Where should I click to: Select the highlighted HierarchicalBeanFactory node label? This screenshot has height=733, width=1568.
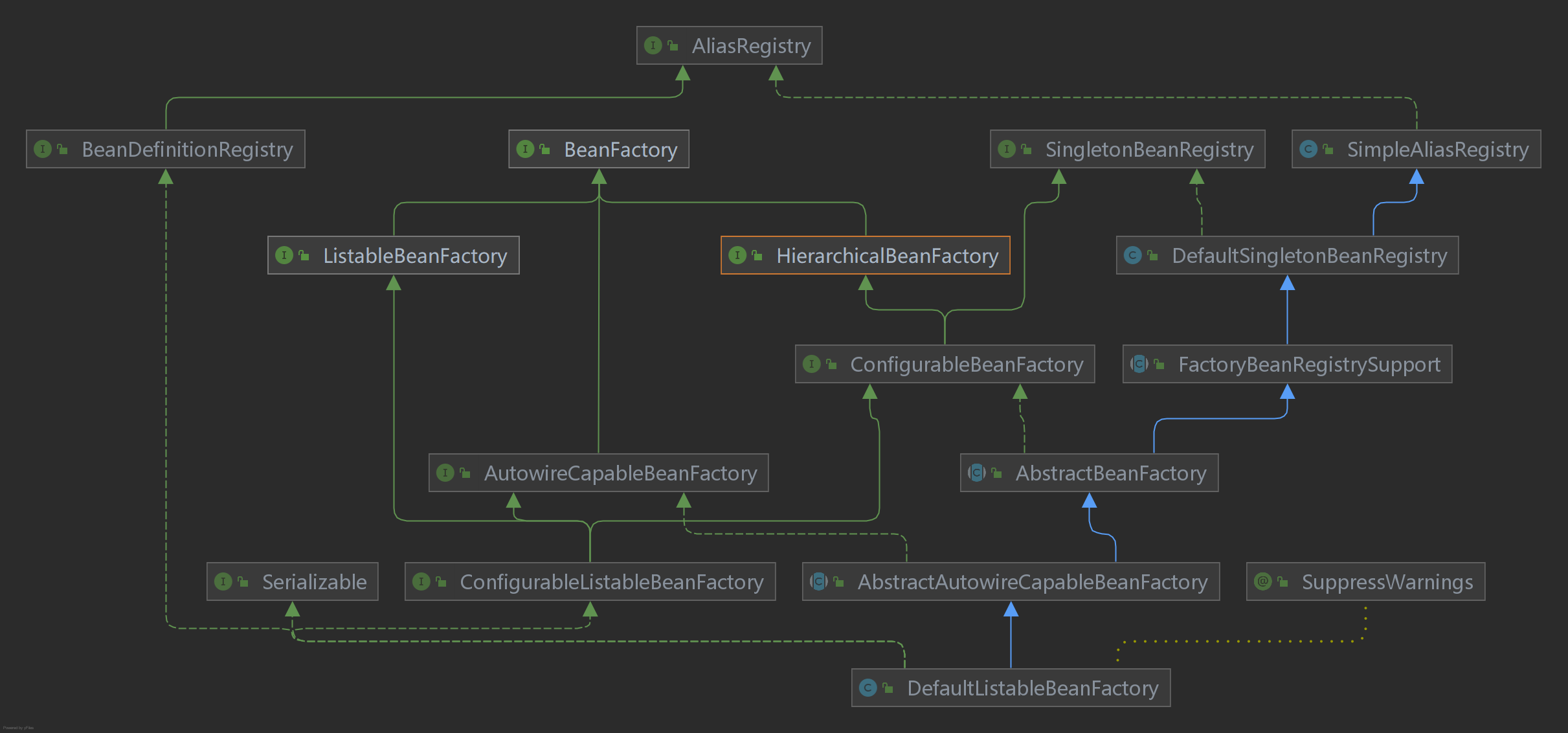(887, 256)
